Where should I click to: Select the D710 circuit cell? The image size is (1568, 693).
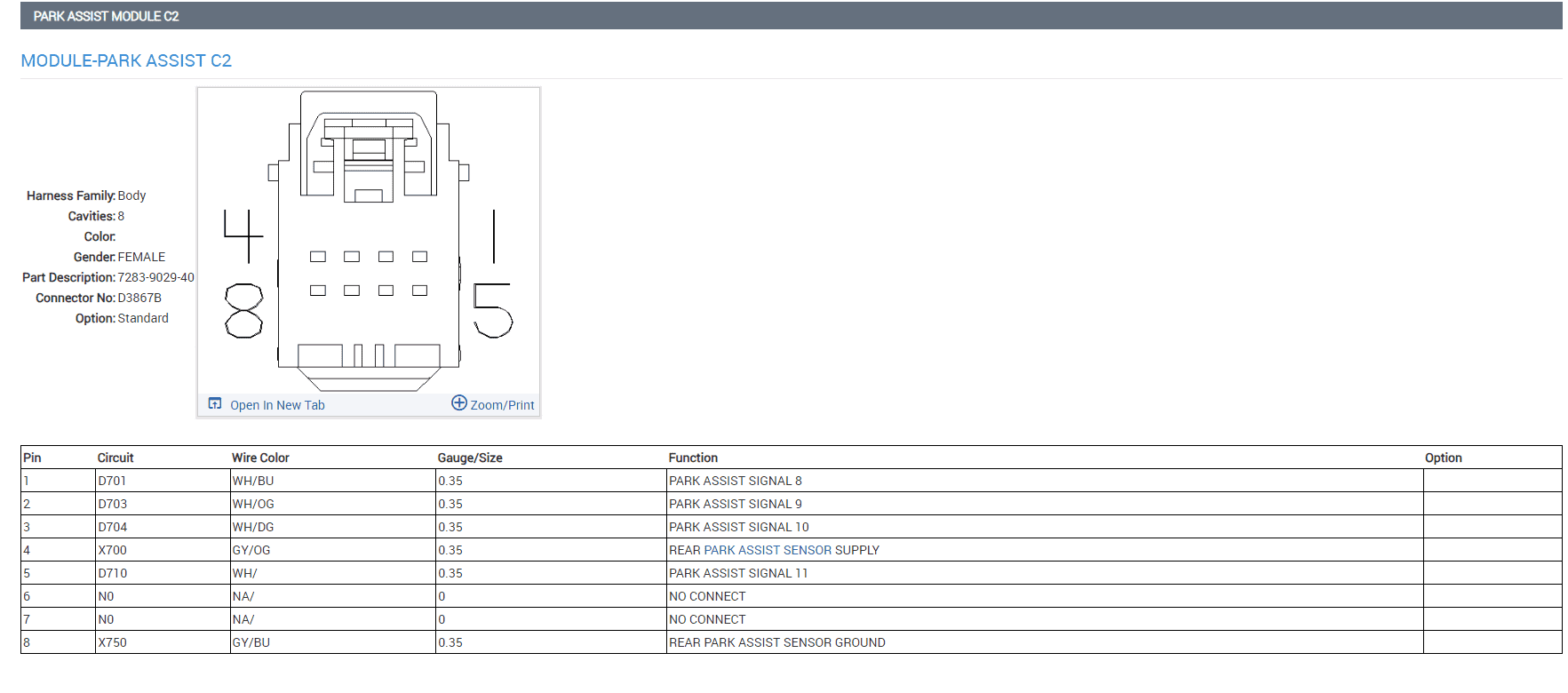163,573
